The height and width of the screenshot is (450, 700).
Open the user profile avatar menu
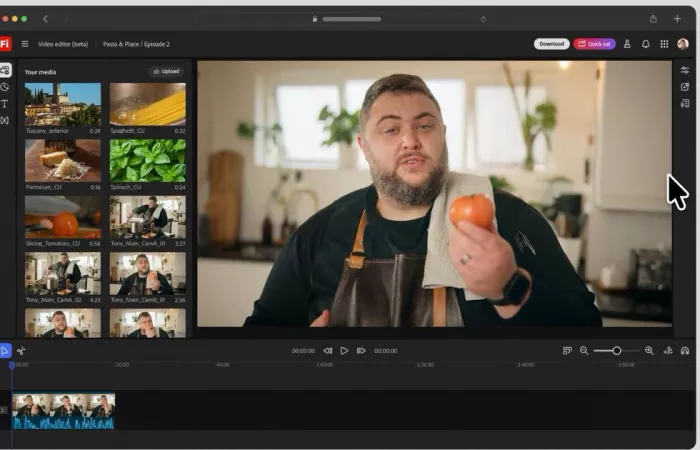point(683,44)
